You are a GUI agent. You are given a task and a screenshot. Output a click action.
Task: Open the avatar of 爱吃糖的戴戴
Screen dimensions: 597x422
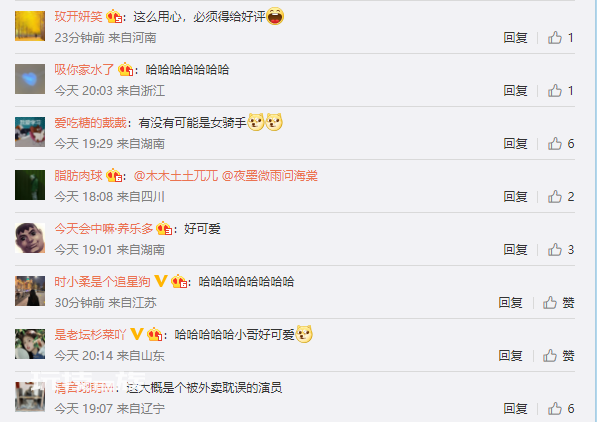[x=30, y=132]
